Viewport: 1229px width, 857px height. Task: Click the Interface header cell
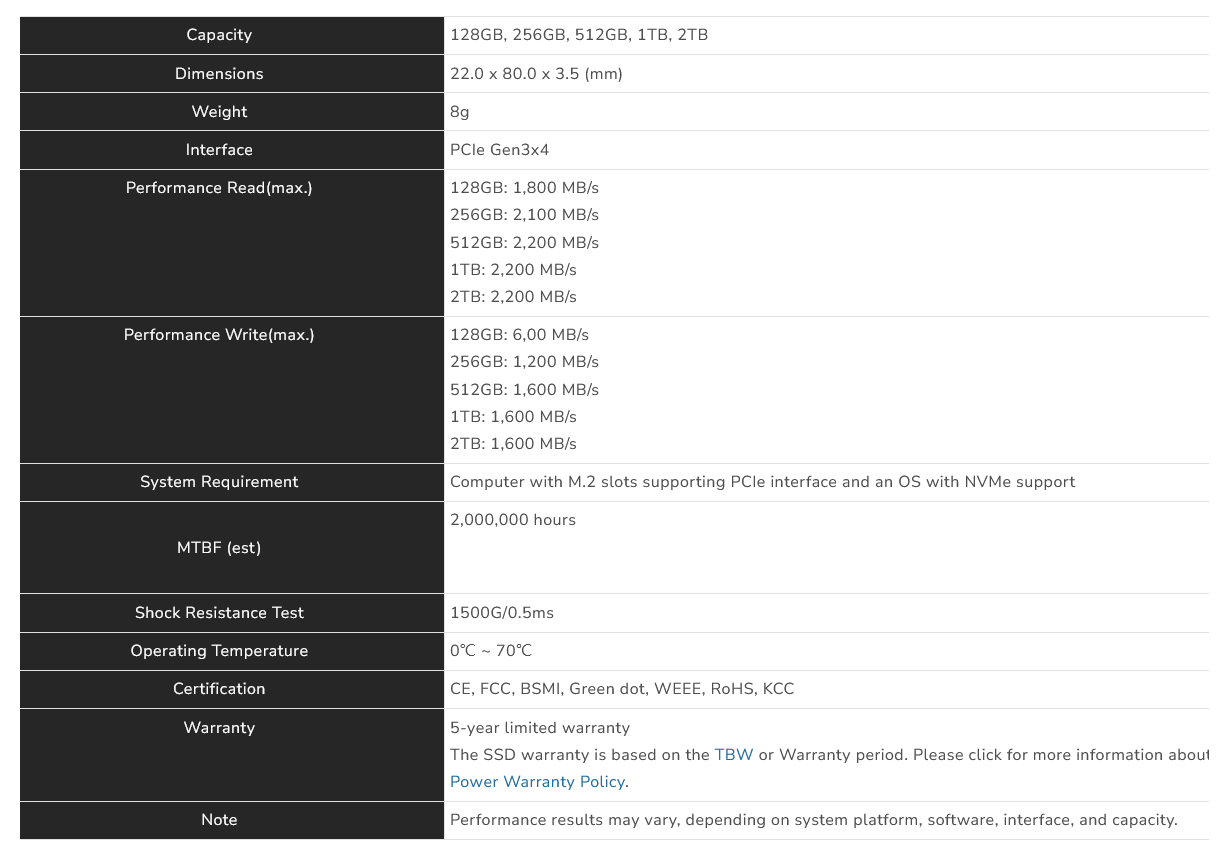tap(219, 150)
